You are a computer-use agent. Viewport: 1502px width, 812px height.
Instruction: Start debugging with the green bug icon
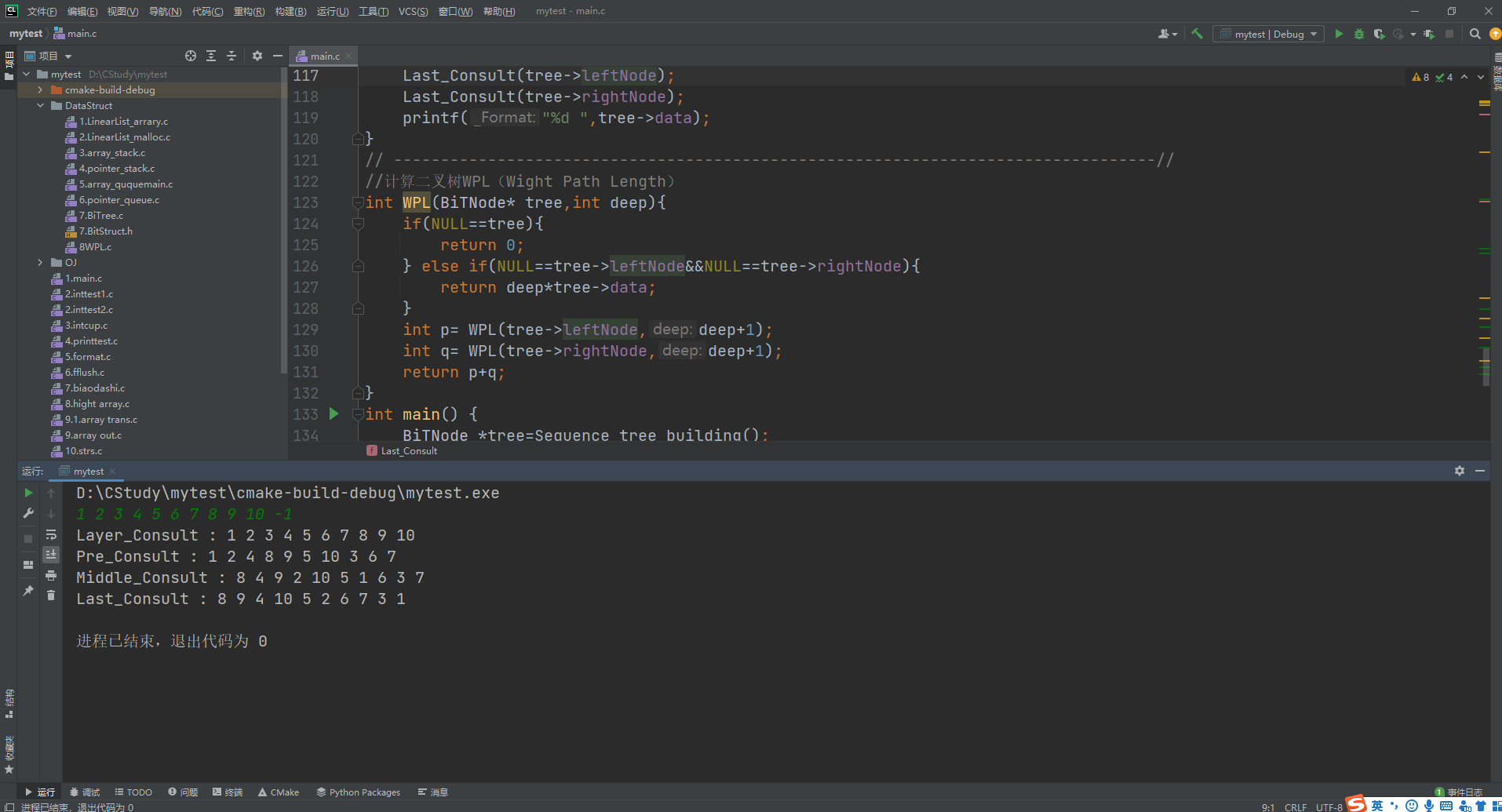click(1359, 34)
